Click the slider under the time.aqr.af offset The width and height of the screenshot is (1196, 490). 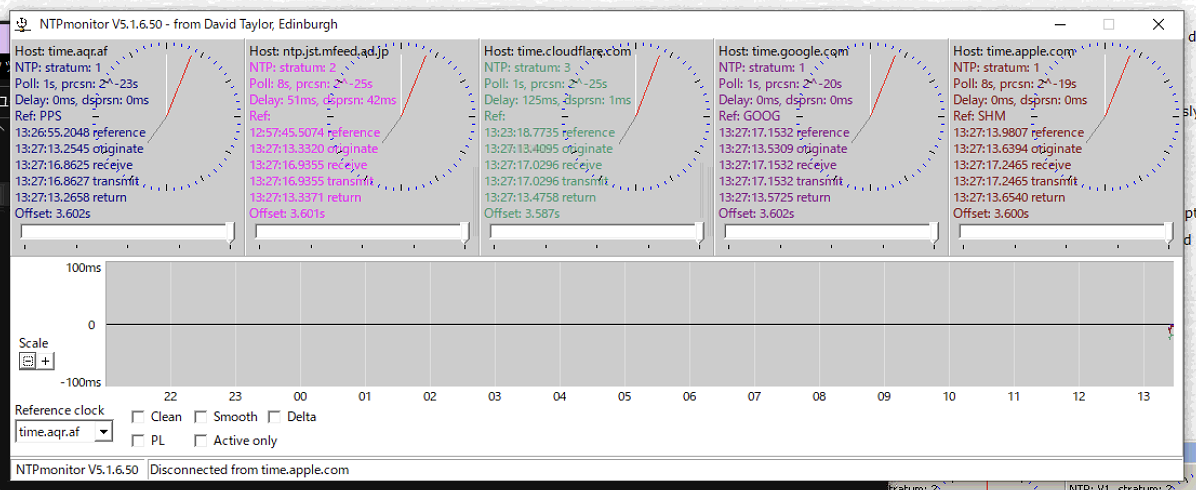[x=127, y=232]
